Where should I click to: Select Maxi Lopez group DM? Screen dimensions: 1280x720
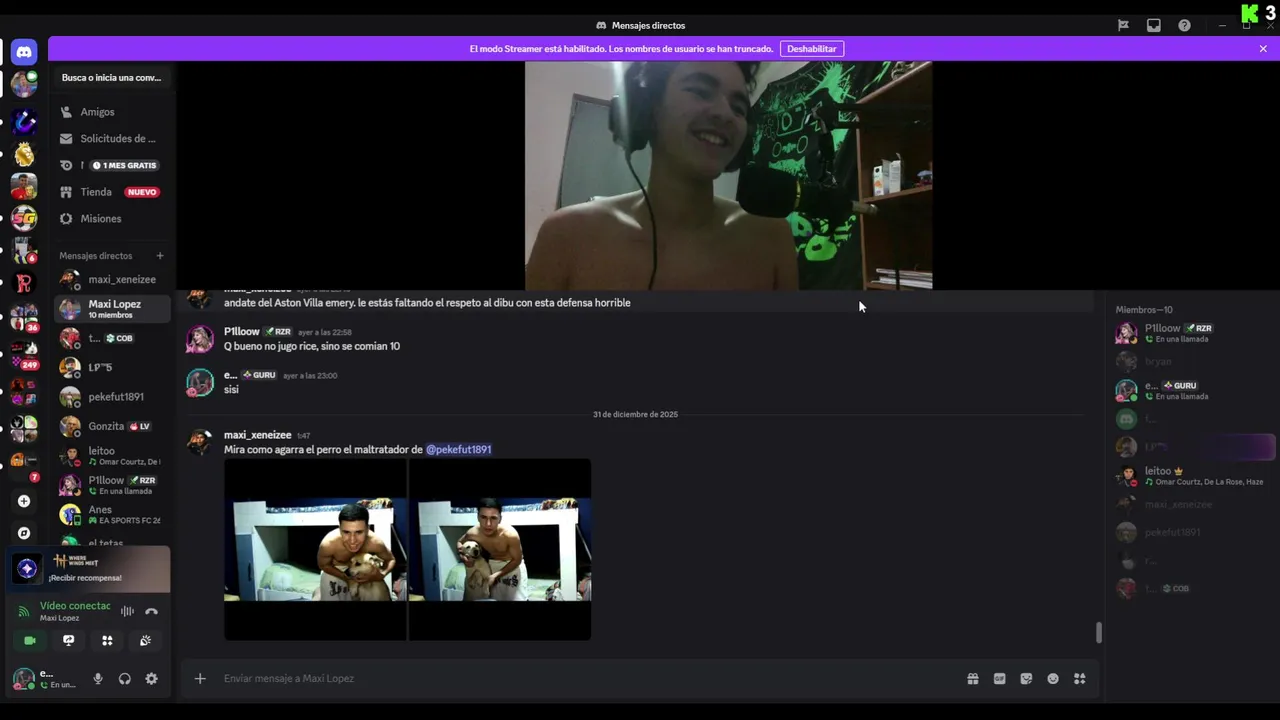click(111, 309)
